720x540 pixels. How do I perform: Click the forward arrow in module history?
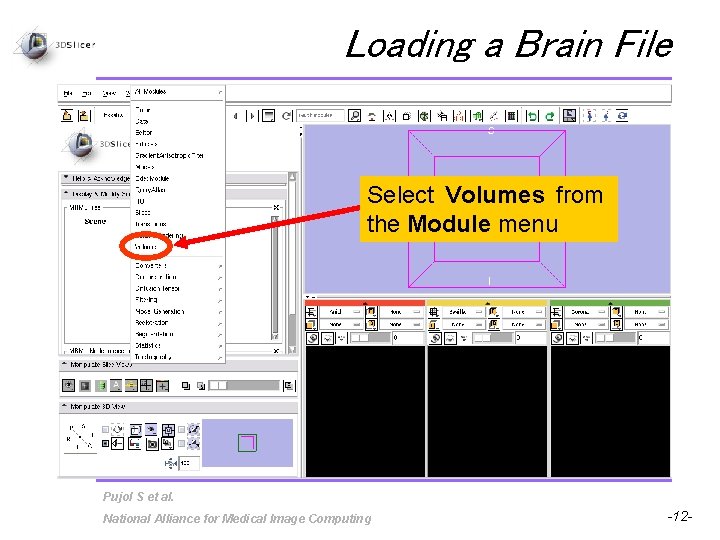point(251,116)
